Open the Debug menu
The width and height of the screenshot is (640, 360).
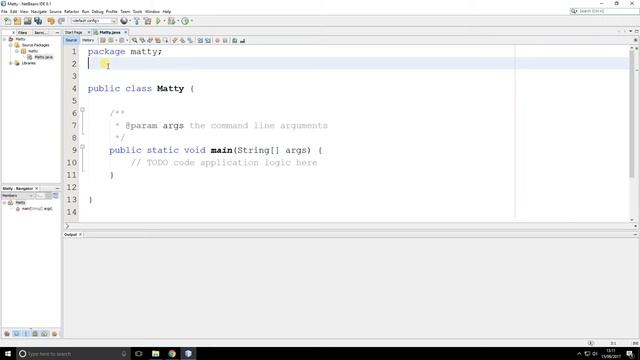point(97,11)
